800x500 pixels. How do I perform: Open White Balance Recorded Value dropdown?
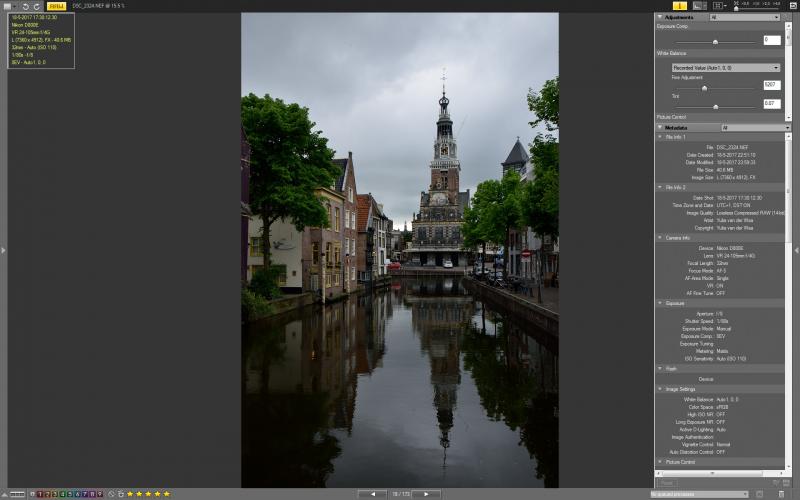click(726, 67)
